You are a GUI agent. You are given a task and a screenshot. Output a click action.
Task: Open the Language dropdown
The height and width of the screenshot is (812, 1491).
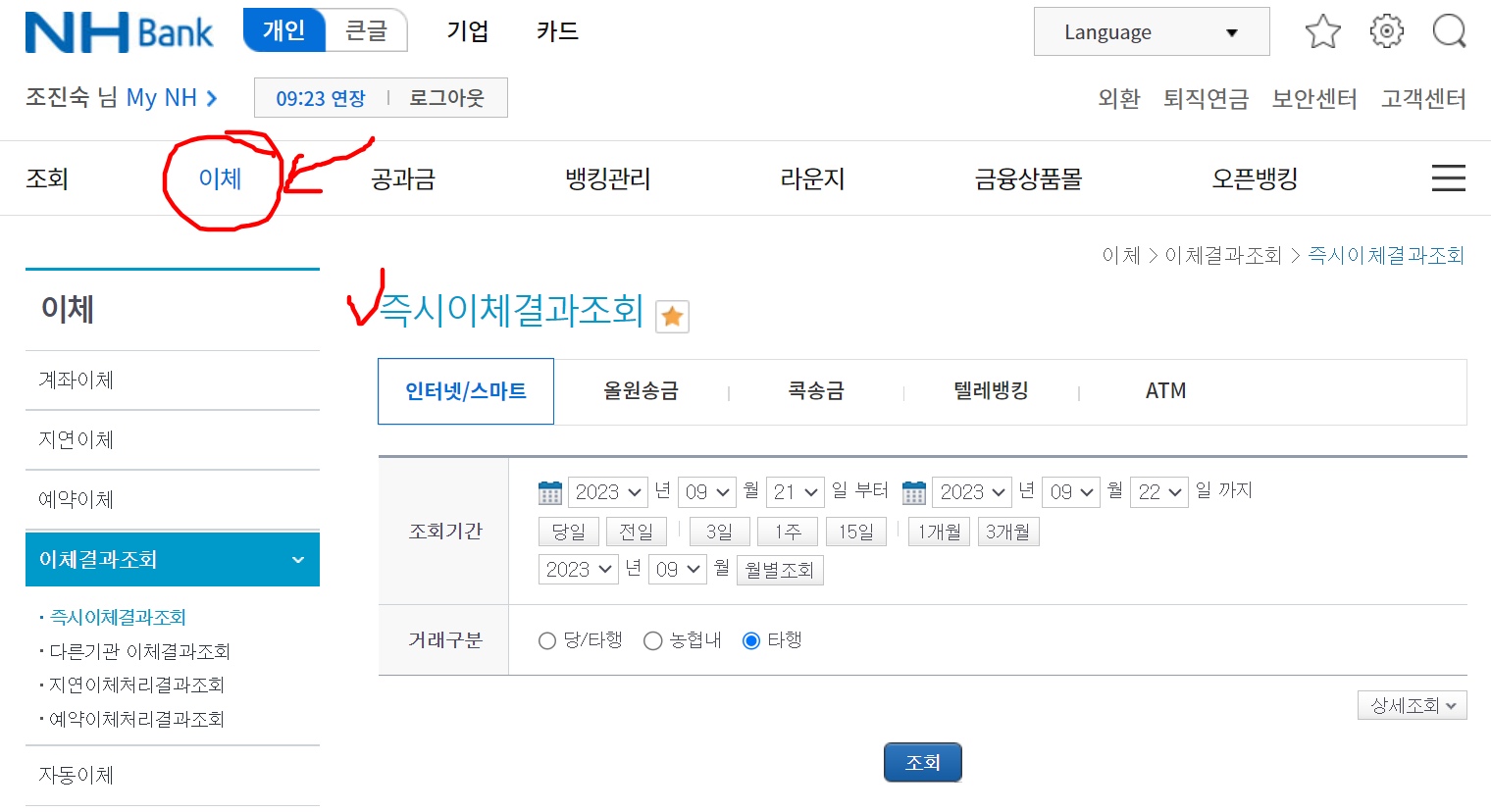[1151, 31]
